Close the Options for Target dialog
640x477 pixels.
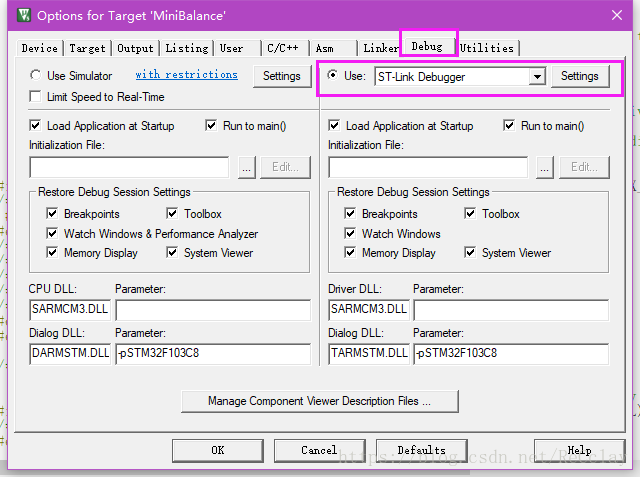click(615, 15)
